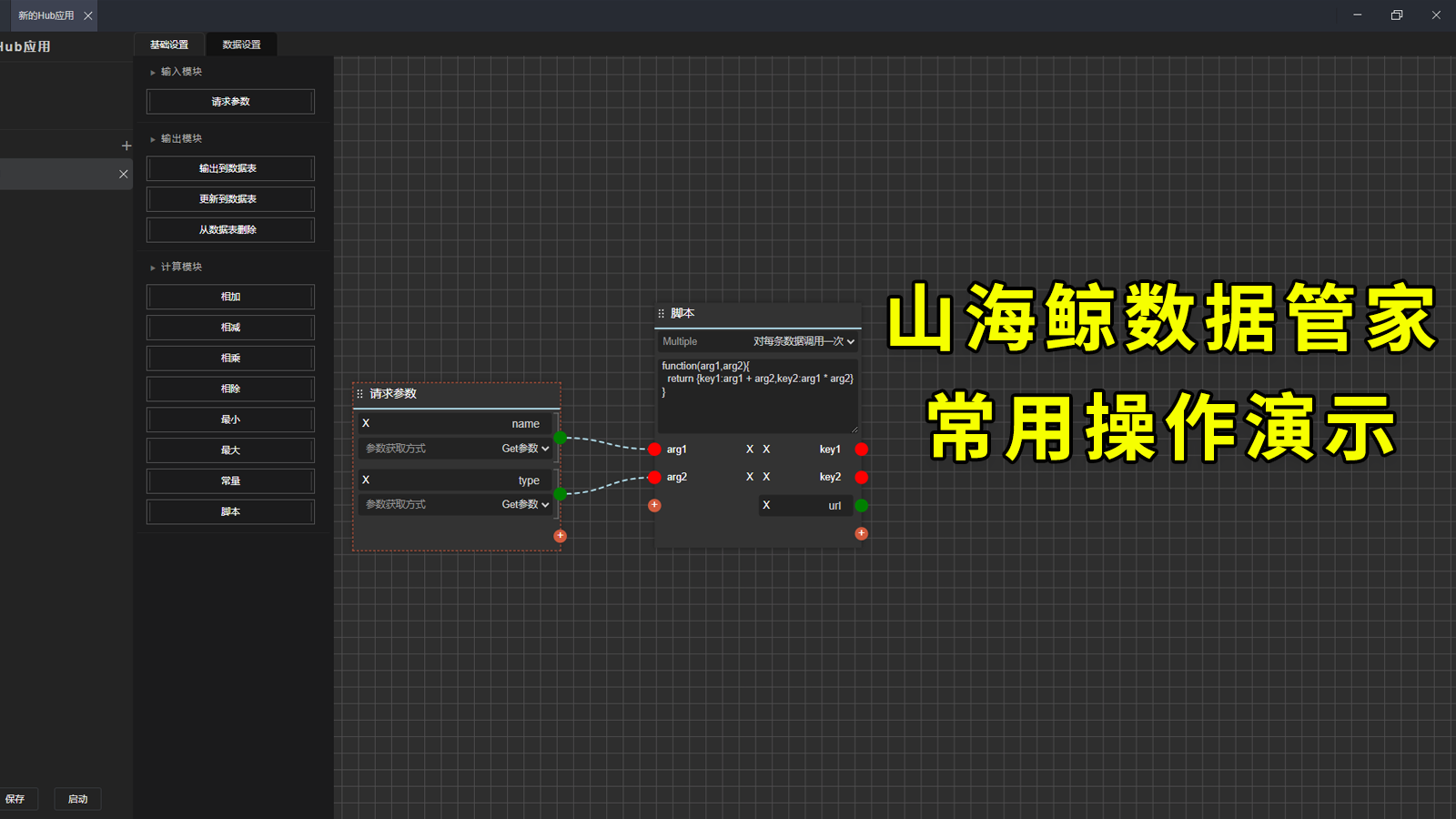Add a script input with left plus icon
The height and width of the screenshot is (819, 1456).
(x=654, y=505)
